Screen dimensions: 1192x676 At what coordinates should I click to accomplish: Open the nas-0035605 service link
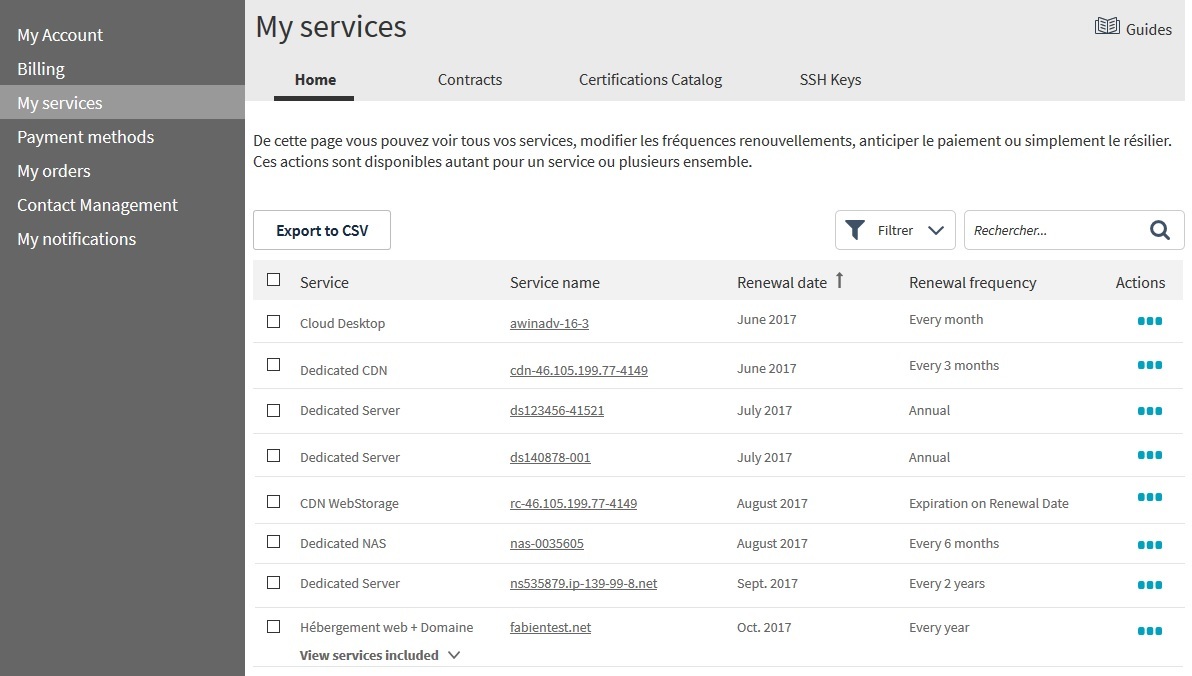pyautogui.click(x=547, y=544)
